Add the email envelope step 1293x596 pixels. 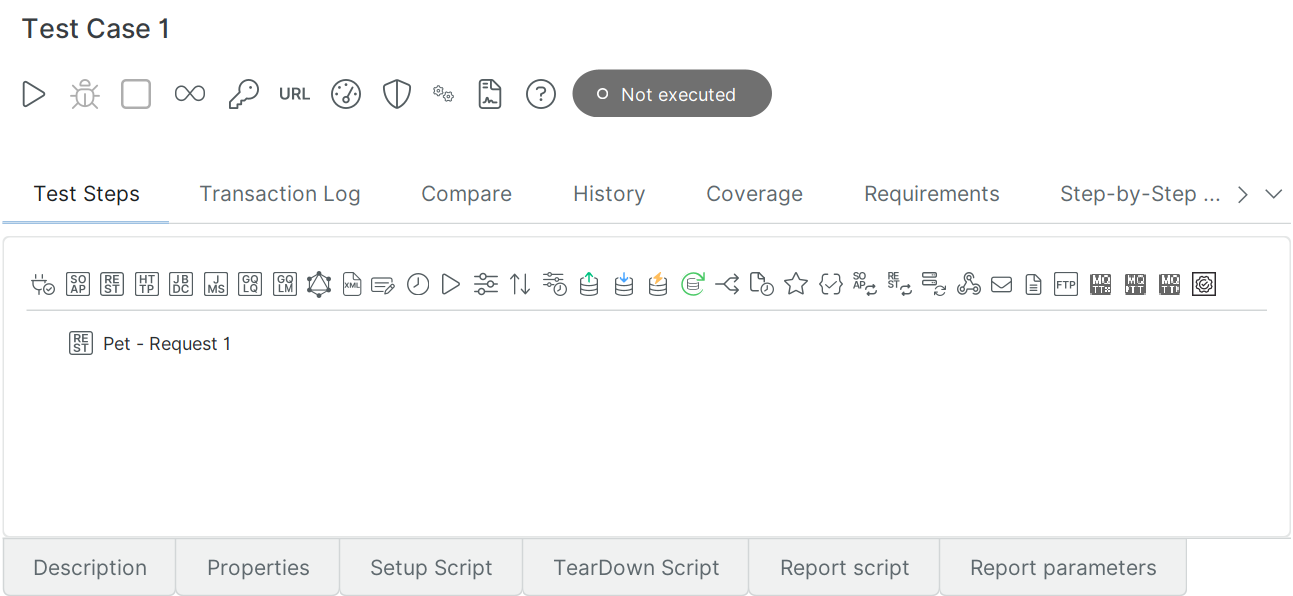1001,285
